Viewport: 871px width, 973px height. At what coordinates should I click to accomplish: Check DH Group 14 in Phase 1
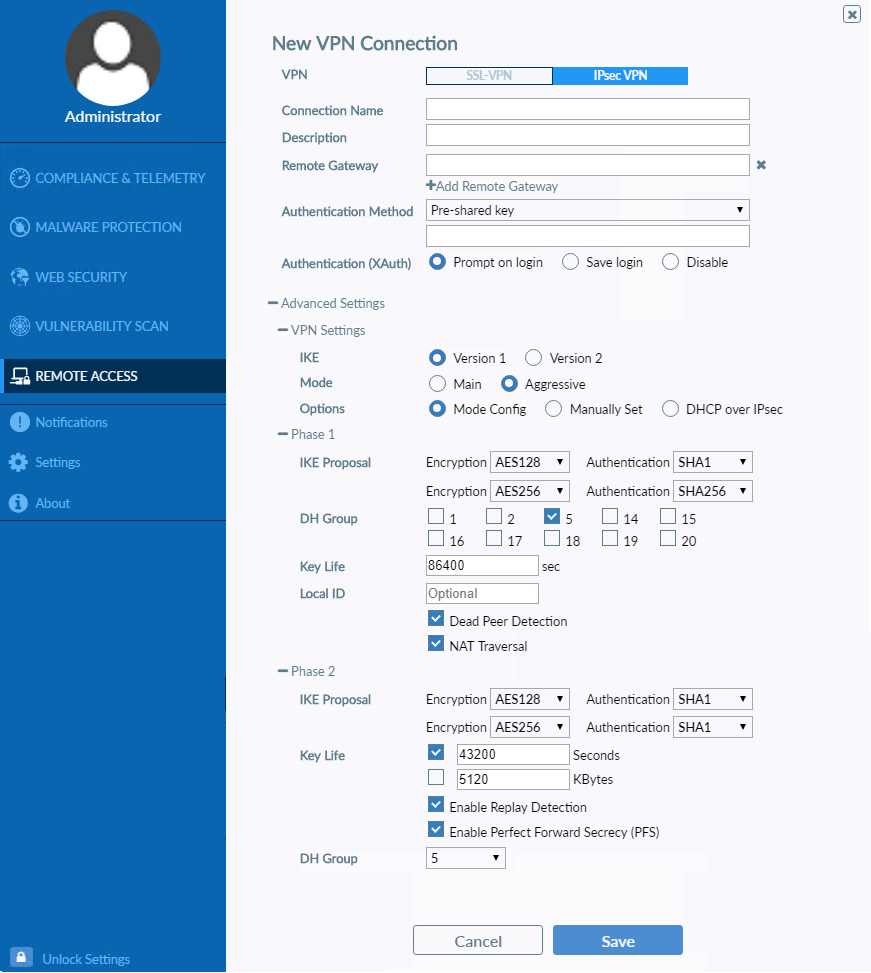click(x=609, y=517)
